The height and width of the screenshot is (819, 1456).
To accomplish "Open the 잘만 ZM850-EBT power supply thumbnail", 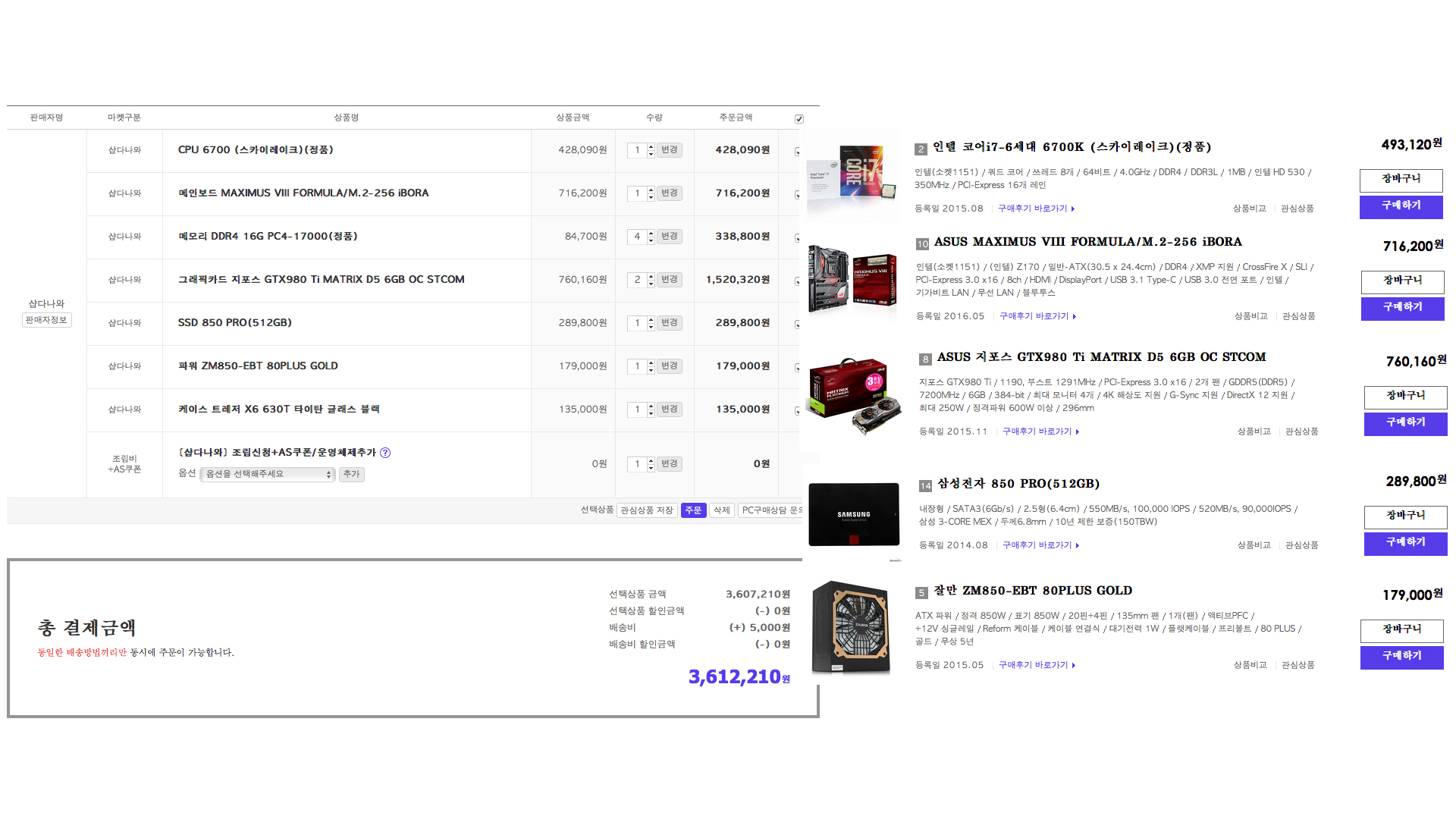I will (x=851, y=628).
